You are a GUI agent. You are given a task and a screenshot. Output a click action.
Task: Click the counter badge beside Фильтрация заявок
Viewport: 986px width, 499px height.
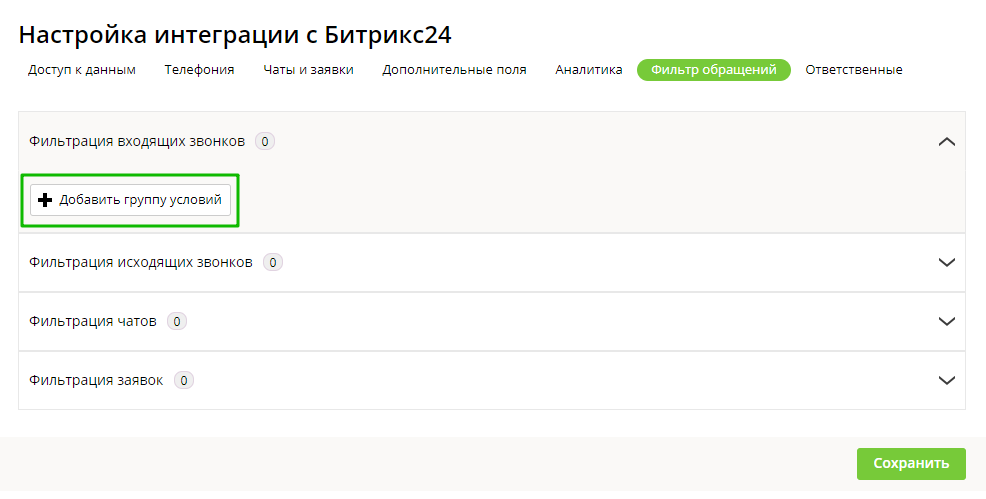pos(184,380)
